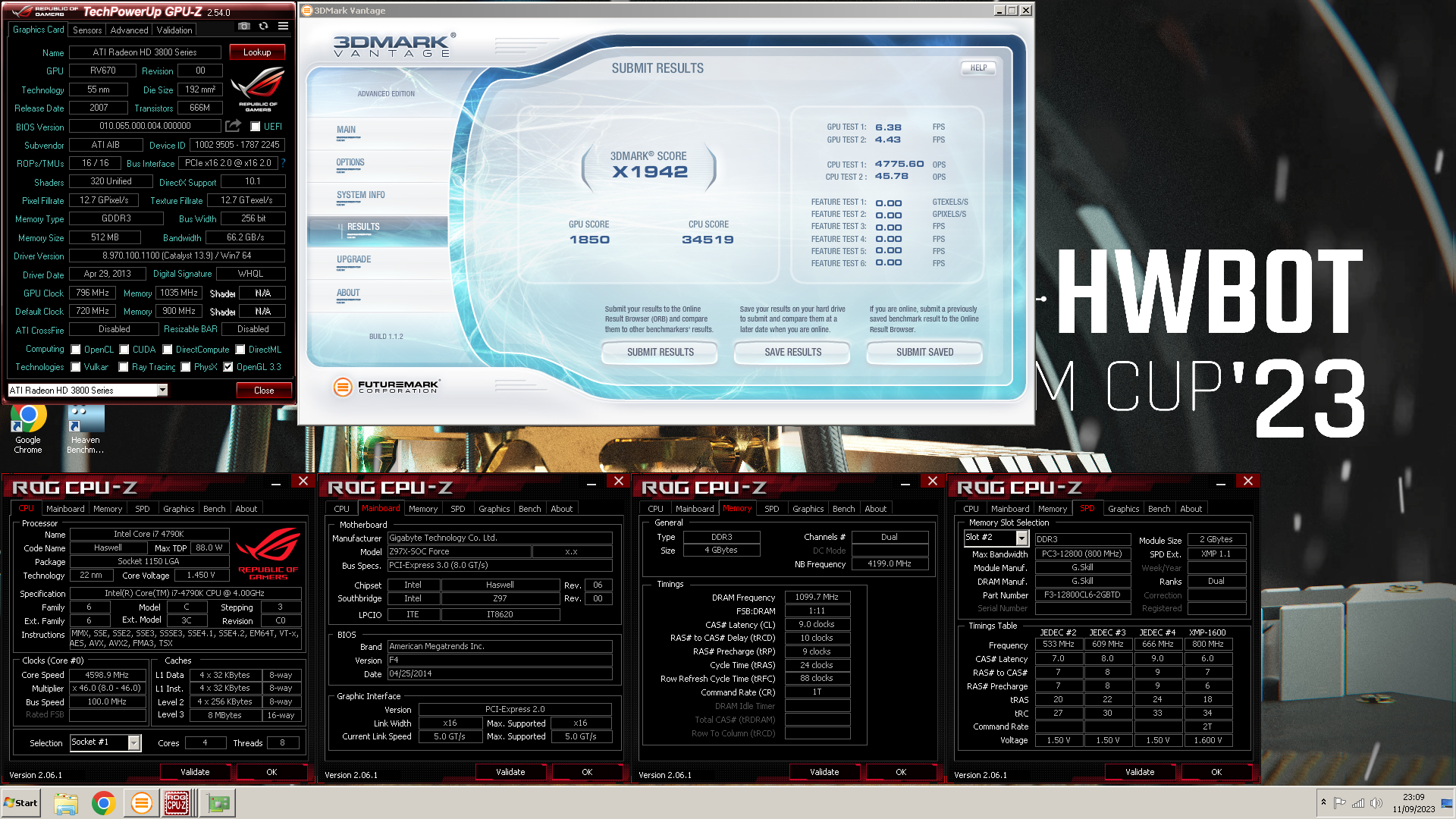The height and width of the screenshot is (819, 1456).
Task: Toggle the DirectML checkbox
Action: tap(240, 350)
